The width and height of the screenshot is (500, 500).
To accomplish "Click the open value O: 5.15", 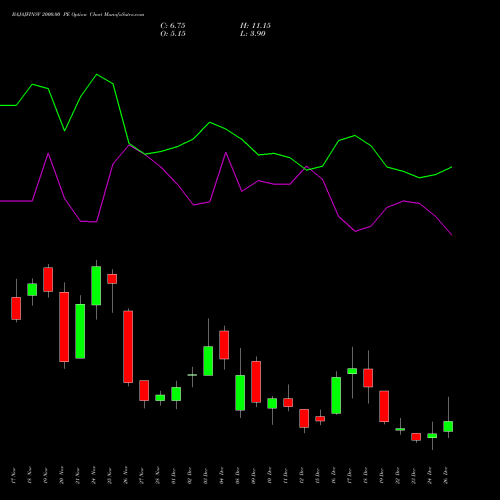I will 173,34.
